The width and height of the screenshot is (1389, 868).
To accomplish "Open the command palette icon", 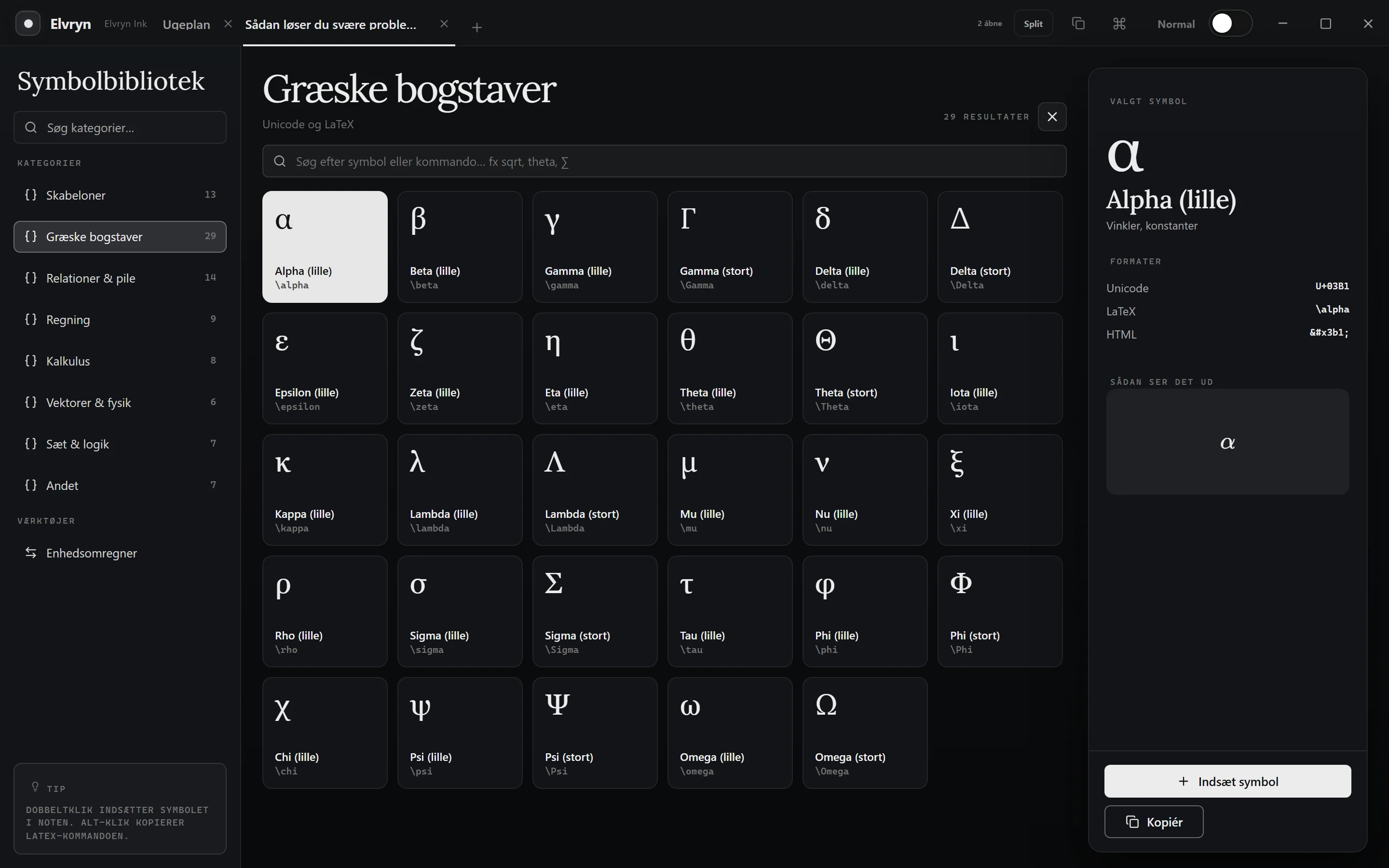I will point(1118,24).
